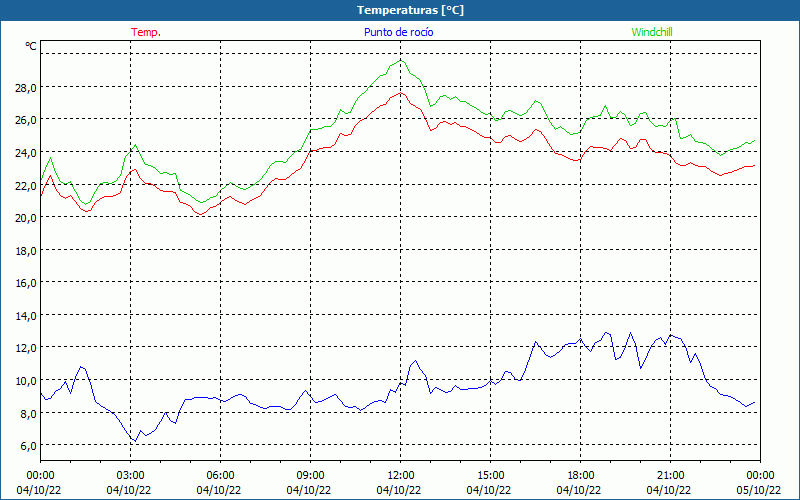Click the 24,0 y-axis value
Screen dimensions: 800x500
(x=26, y=153)
